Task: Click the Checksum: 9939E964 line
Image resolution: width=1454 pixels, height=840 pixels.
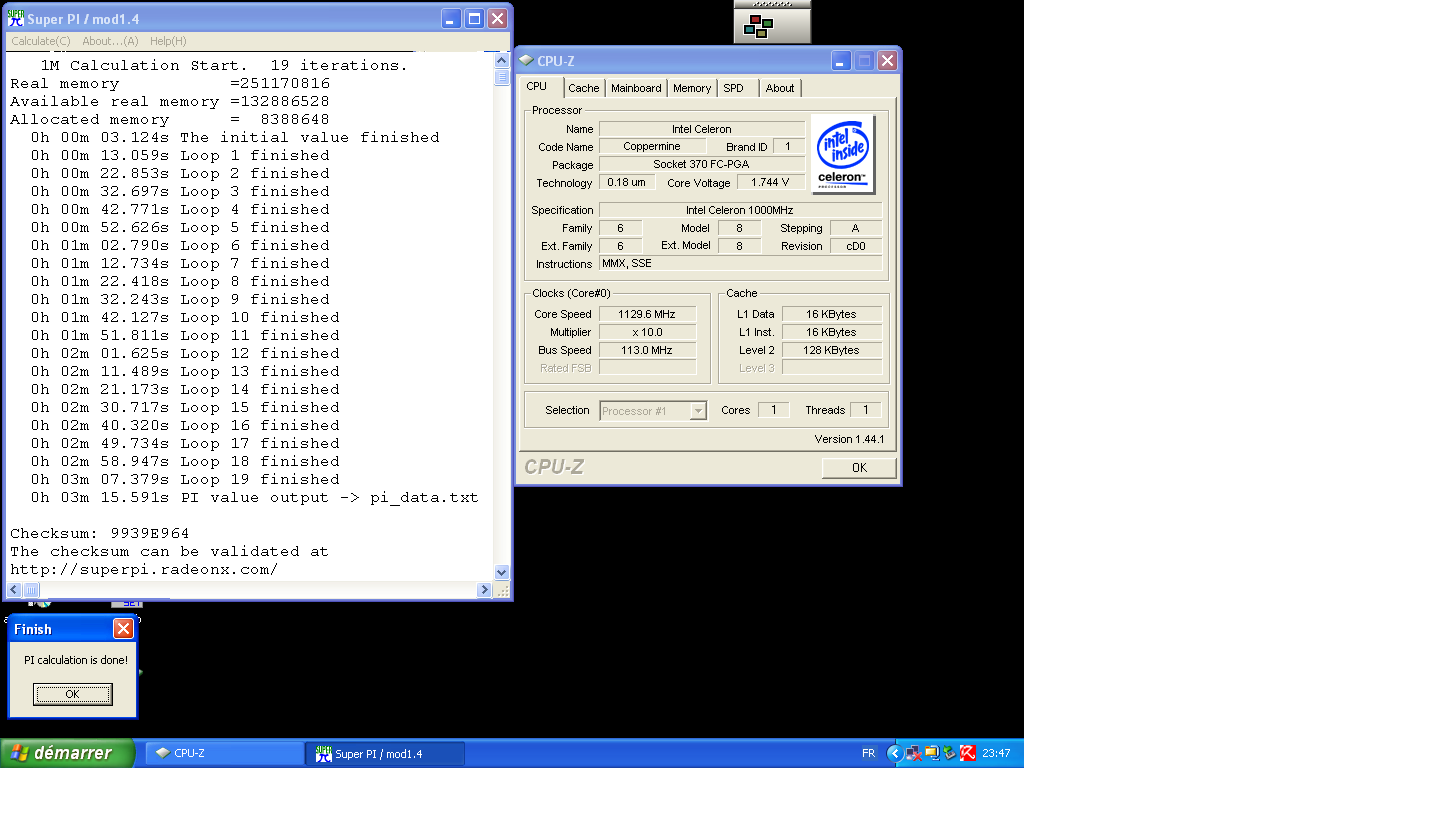Action: click(100, 533)
